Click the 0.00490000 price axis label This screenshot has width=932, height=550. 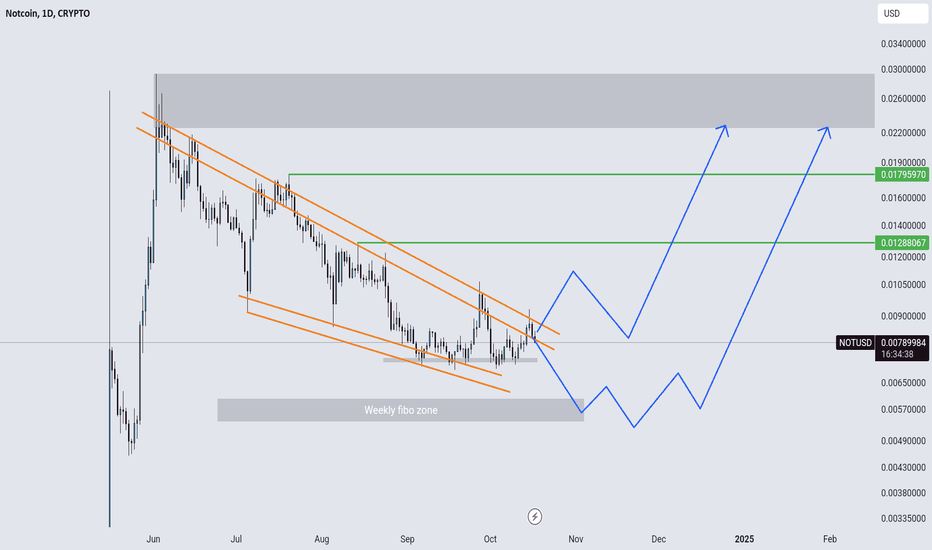tap(903, 441)
